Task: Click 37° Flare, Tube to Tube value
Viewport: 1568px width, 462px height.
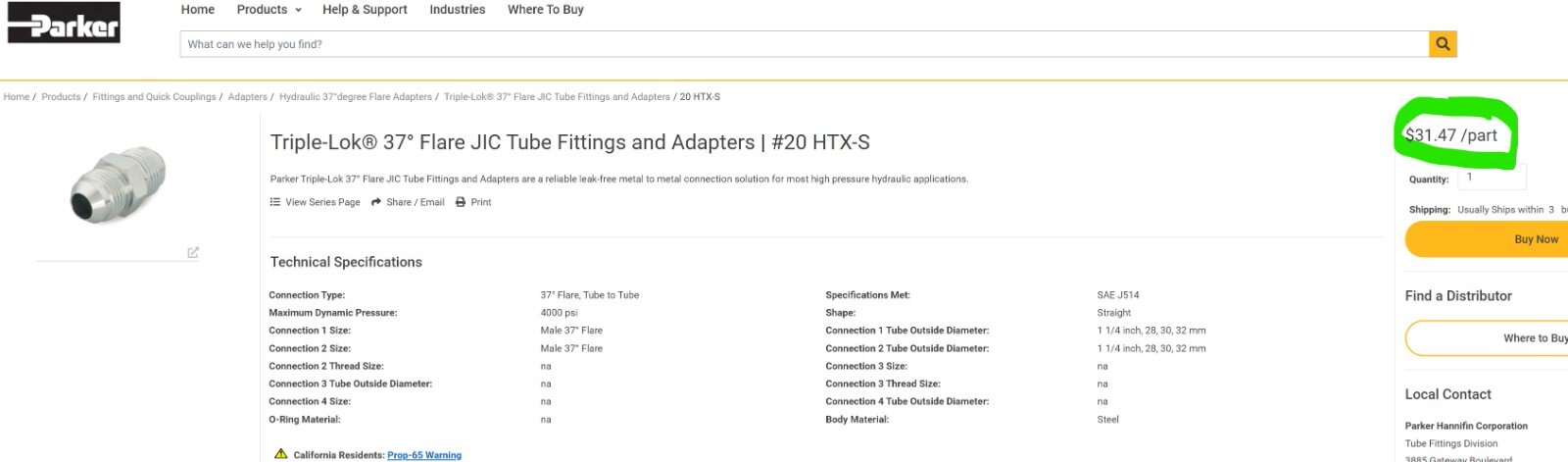Action: 590,295
